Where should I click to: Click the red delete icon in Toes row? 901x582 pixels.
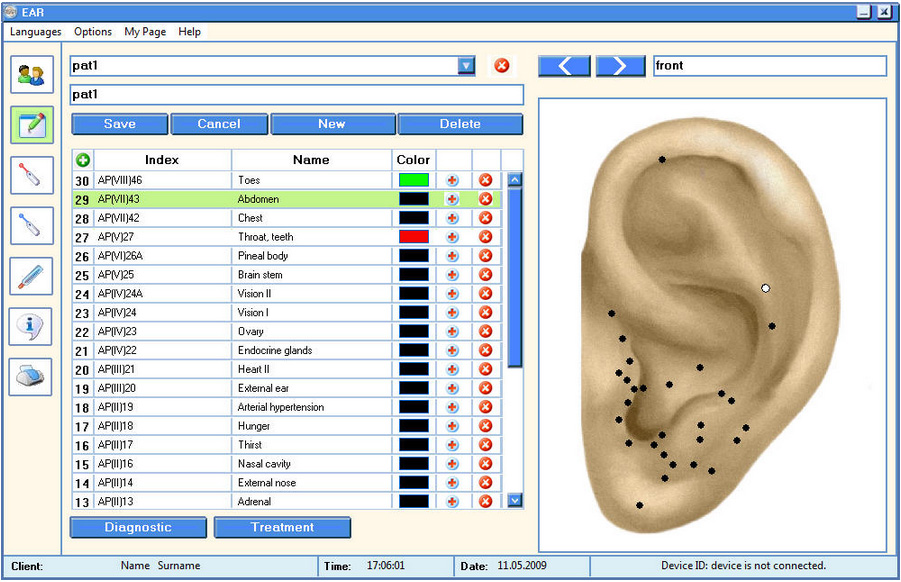(x=486, y=180)
